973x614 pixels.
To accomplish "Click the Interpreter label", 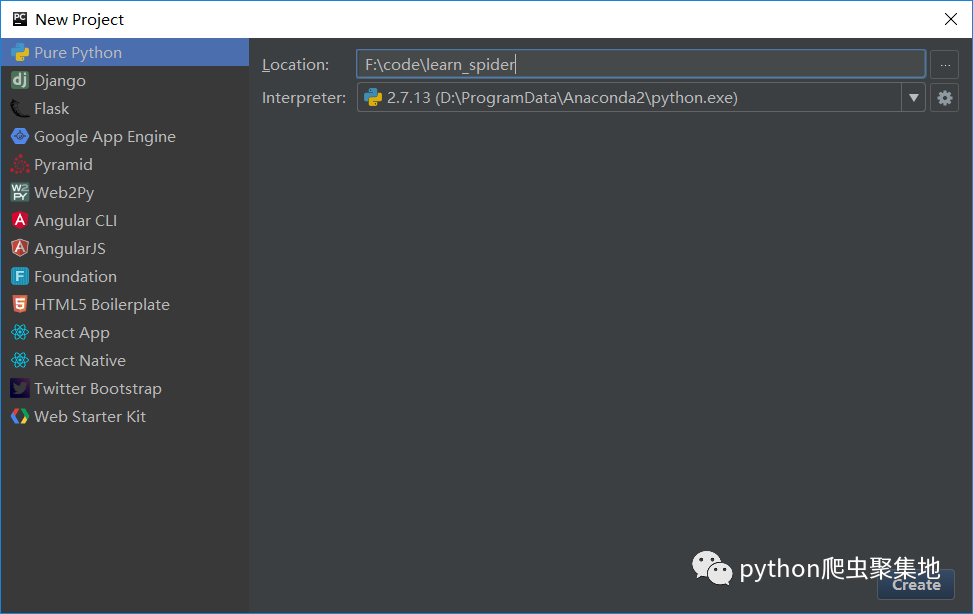I will (304, 97).
